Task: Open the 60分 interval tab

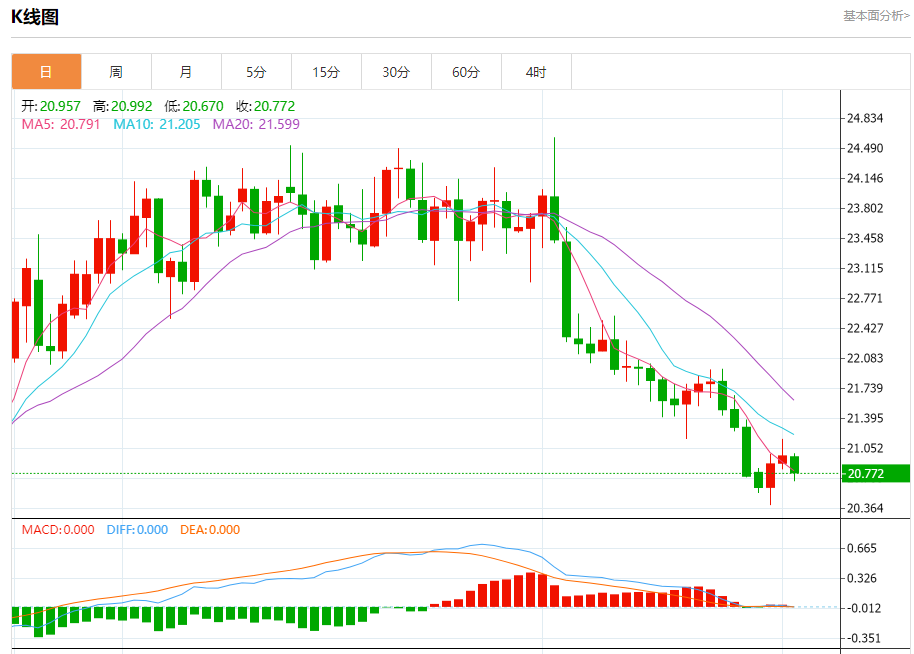Action: (466, 72)
